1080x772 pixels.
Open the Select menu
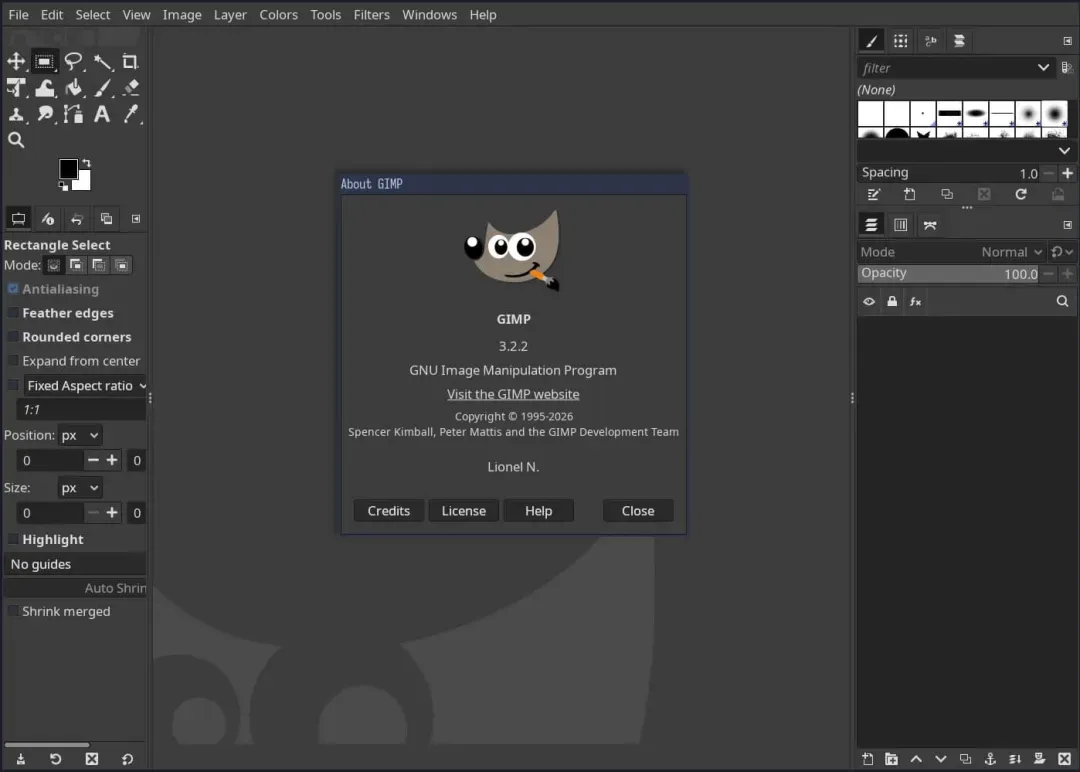(92, 14)
